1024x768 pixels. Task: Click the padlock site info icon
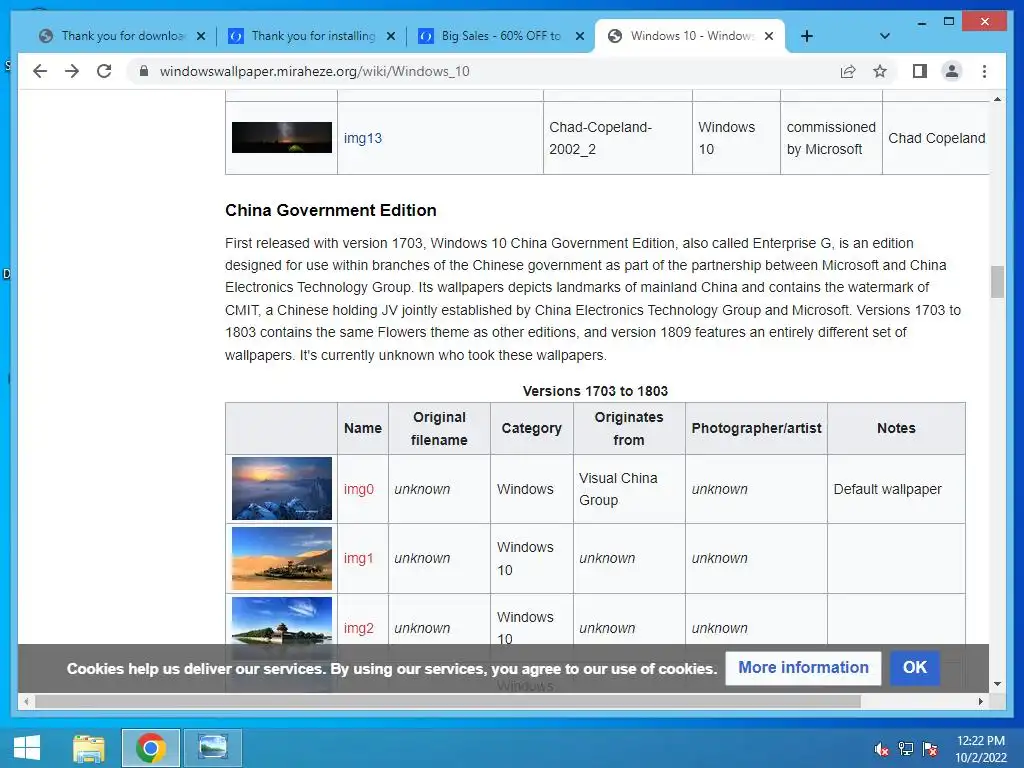144,71
